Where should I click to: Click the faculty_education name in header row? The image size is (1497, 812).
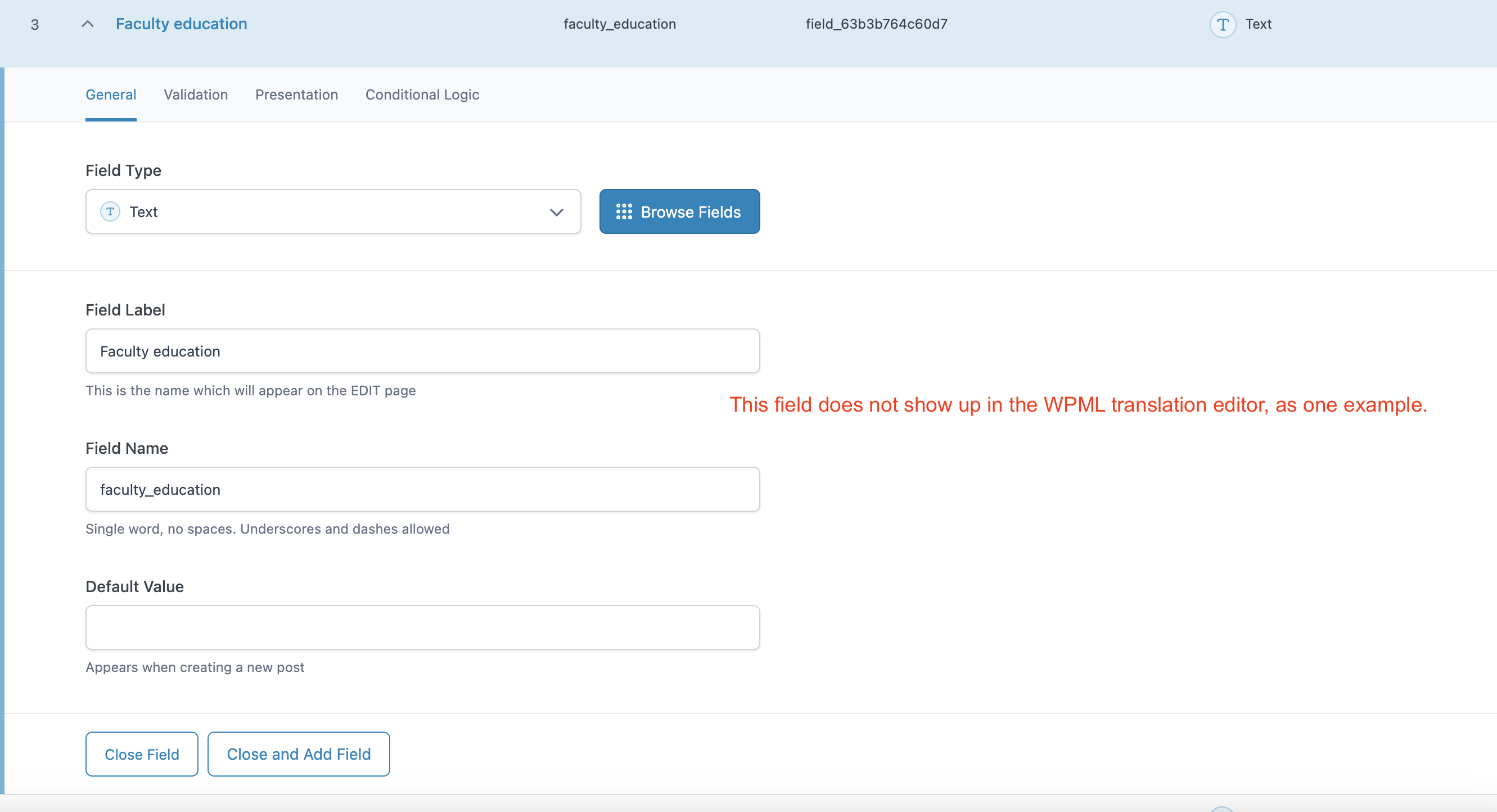620,24
